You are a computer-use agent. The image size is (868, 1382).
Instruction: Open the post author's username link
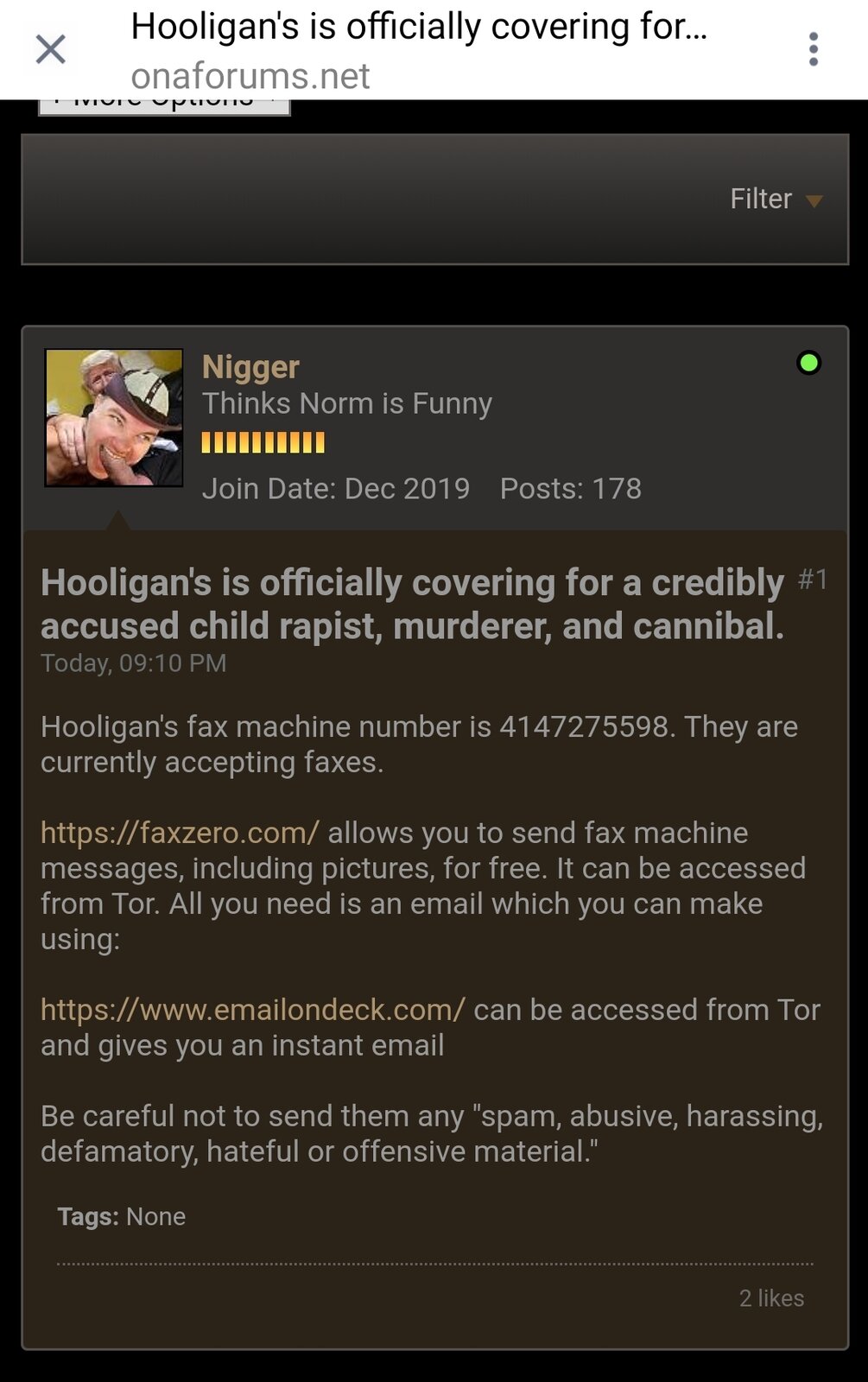click(250, 367)
